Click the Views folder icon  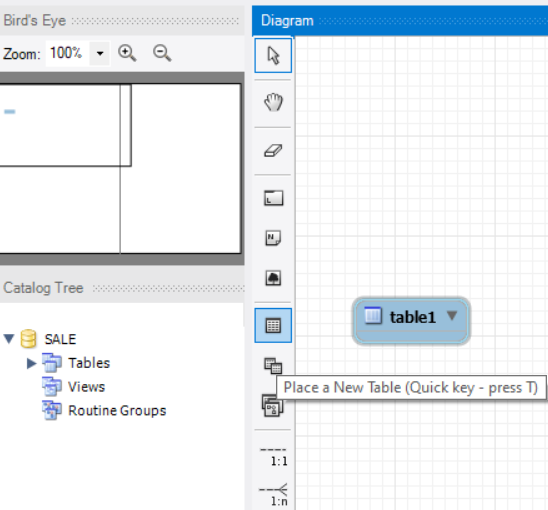[52, 387]
